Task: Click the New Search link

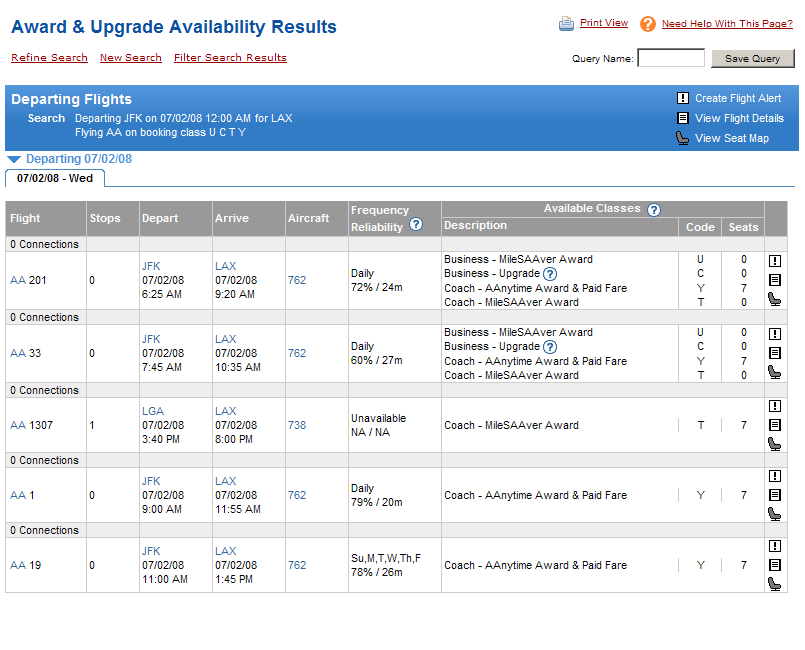Action: click(130, 58)
